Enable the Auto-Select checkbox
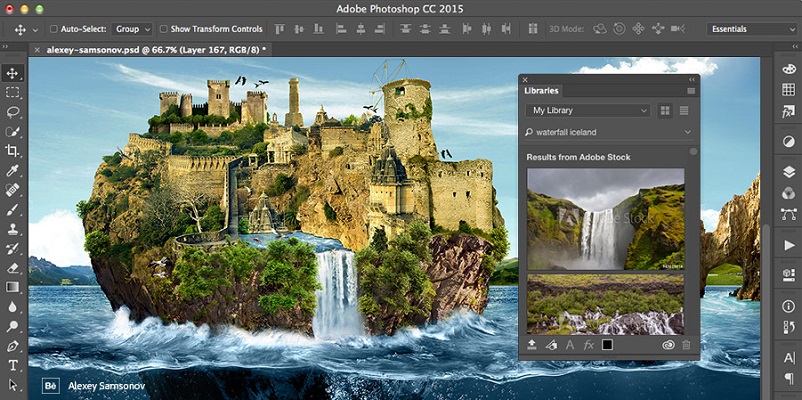 tap(53, 29)
